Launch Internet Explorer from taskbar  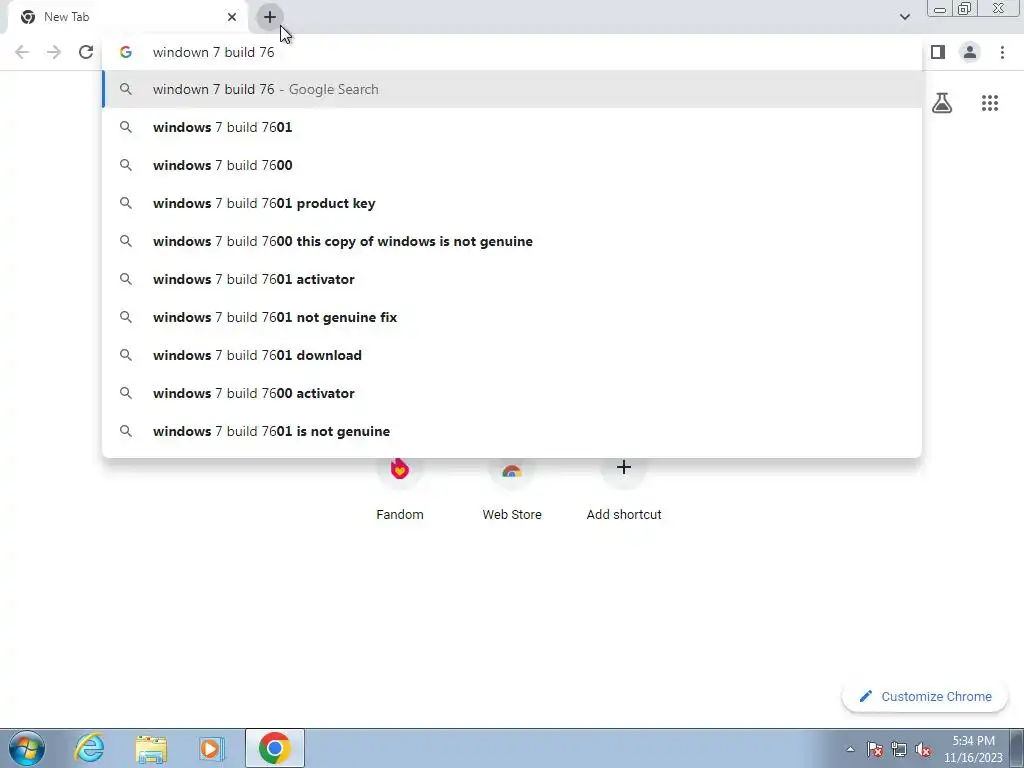89,748
